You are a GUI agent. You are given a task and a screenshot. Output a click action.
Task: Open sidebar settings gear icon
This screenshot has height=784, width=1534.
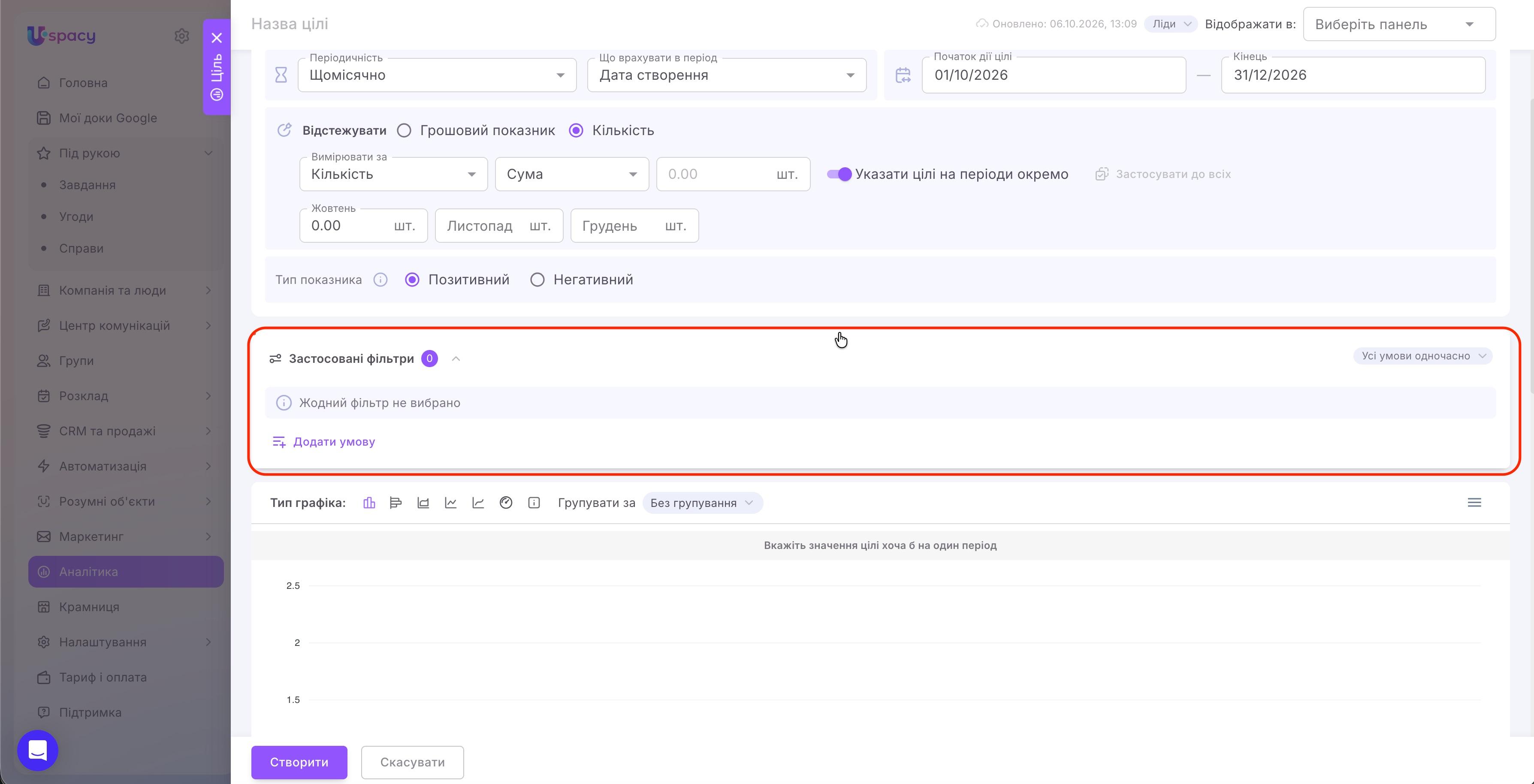(181, 36)
